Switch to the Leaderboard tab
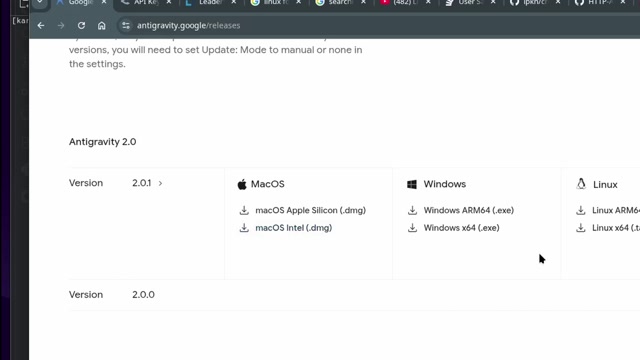This screenshot has width=640, height=360. click(210, 2)
